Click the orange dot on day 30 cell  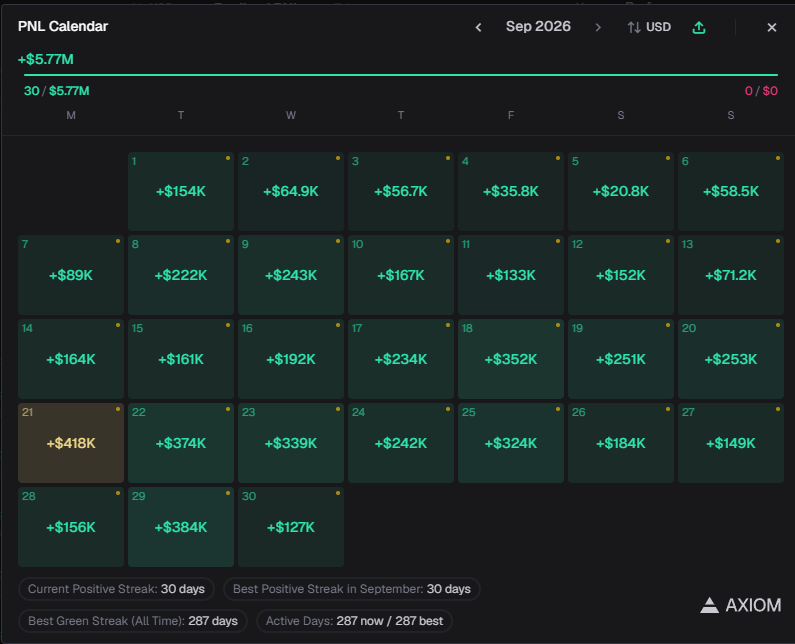click(x=338, y=493)
